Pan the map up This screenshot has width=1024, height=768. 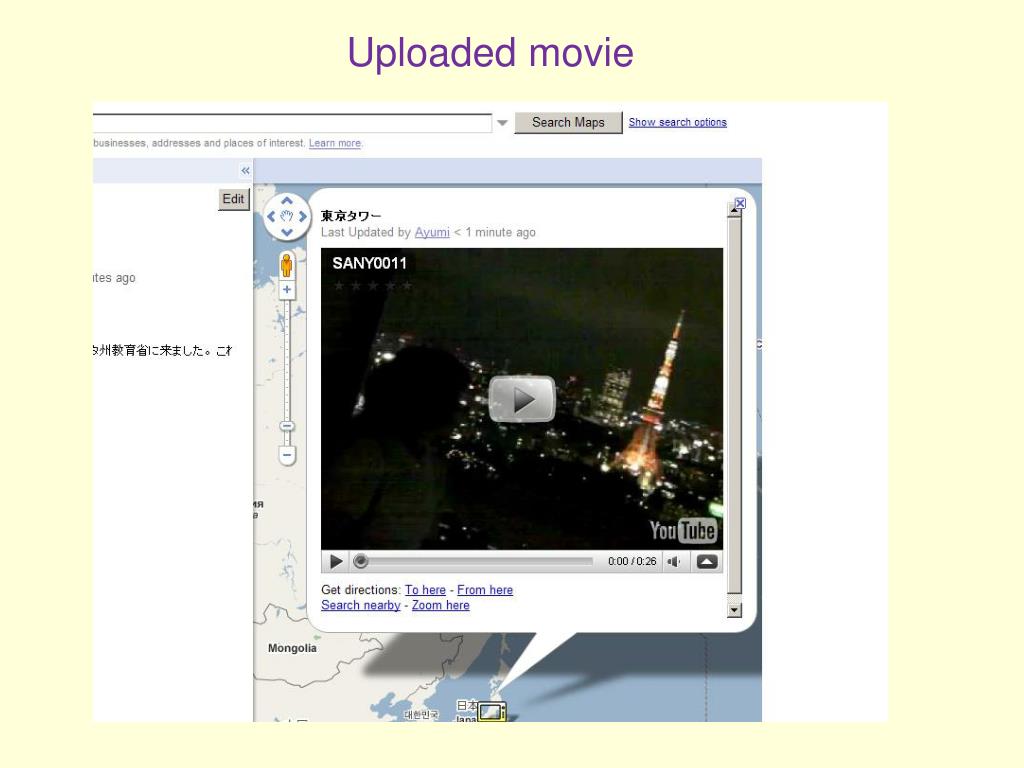(x=286, y=200)
